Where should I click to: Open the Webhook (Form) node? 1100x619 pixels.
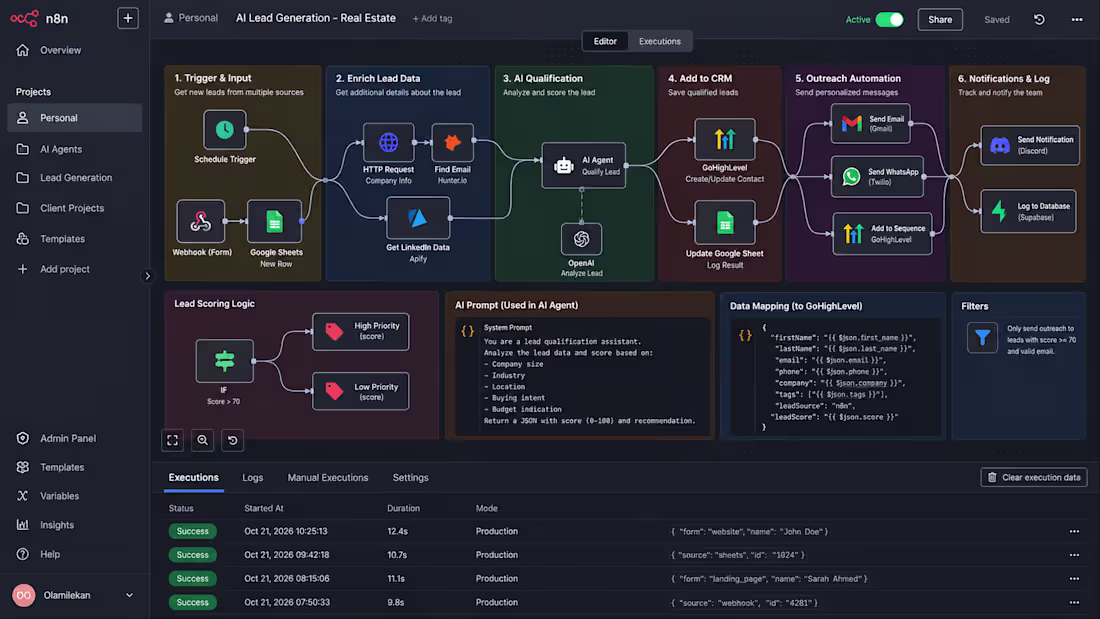point(201,222)
